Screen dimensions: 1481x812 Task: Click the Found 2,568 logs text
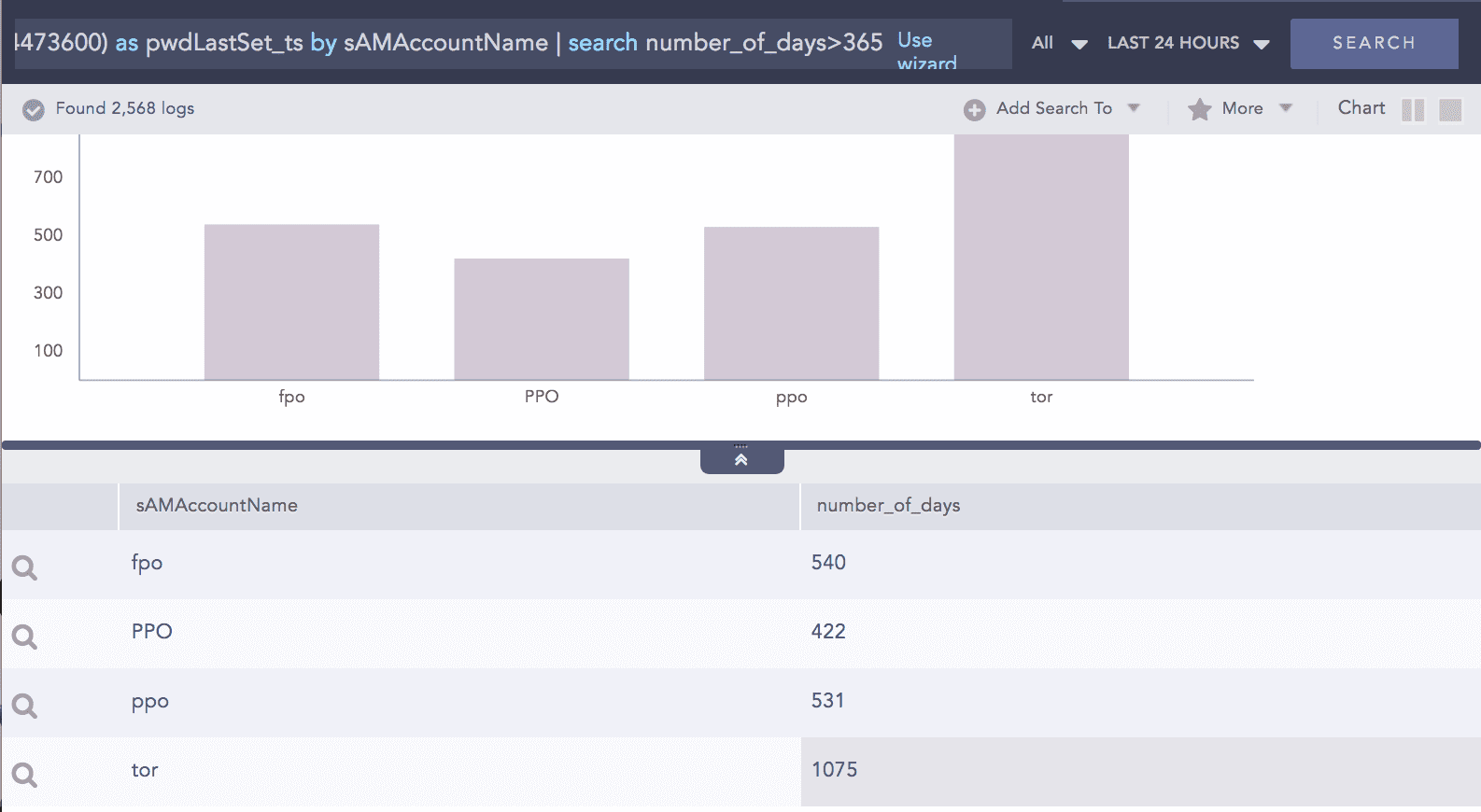(125, 108)
